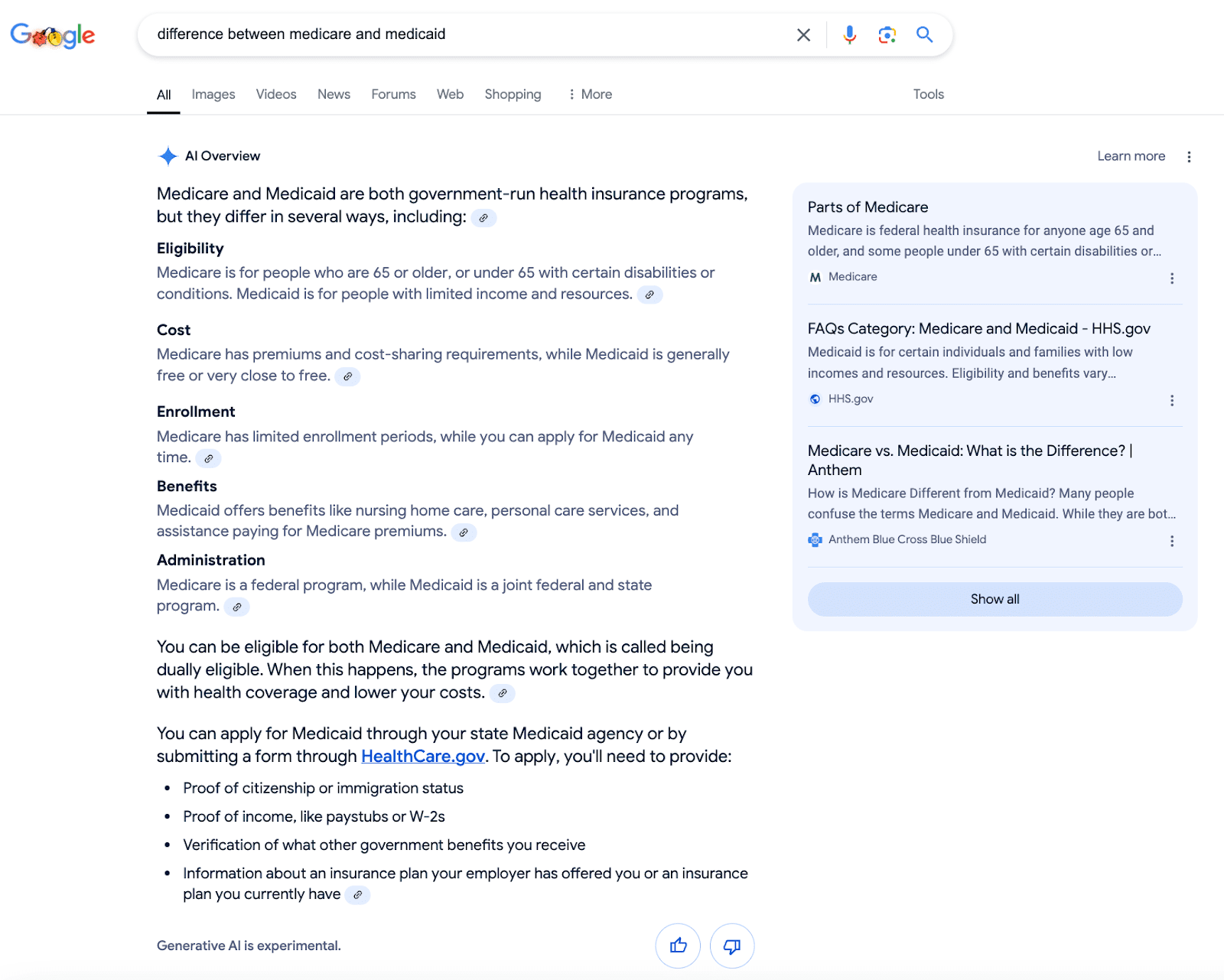Switch to the Images tab

213,94
